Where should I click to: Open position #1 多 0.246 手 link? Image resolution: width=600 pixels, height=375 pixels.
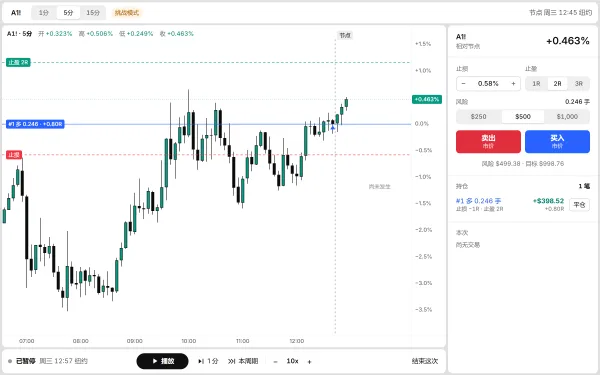pos(478,201)
